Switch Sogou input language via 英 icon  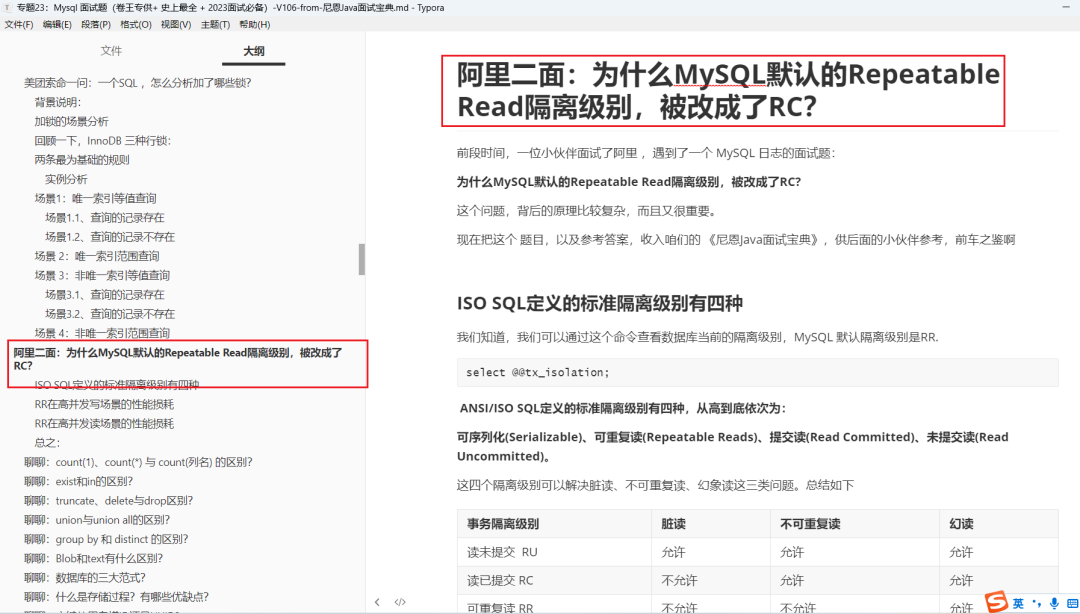pyautogui.click(x=1019, y=604)
